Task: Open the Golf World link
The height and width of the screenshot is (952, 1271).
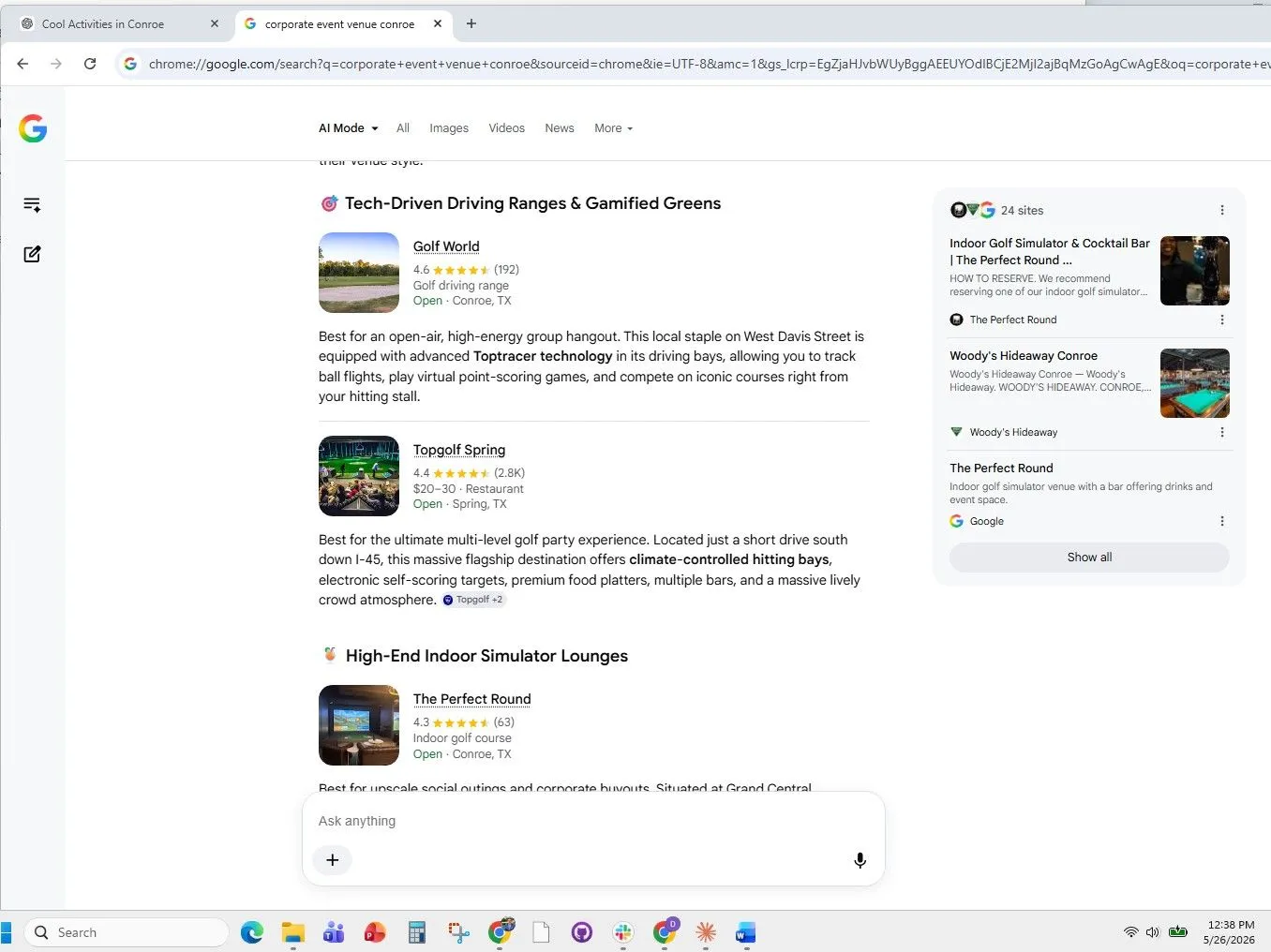Action: (x=446, y=246)
